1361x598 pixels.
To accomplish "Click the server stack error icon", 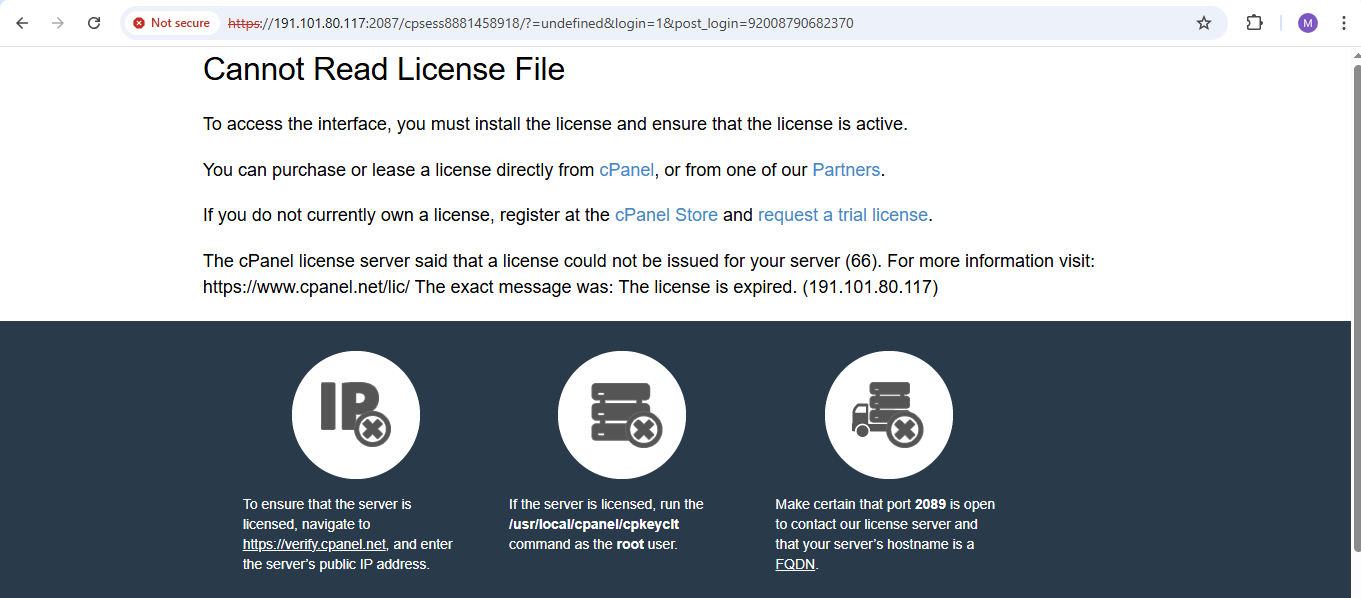I will [x=622, y=415].
